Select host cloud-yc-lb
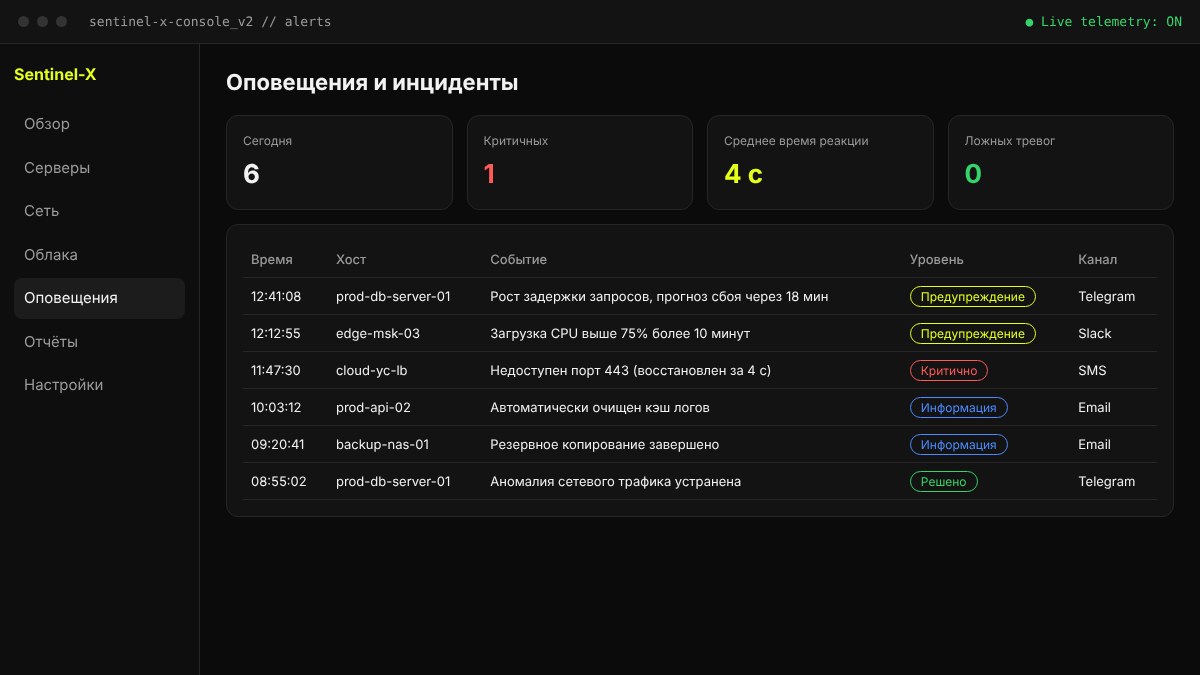 coord(371,371)
